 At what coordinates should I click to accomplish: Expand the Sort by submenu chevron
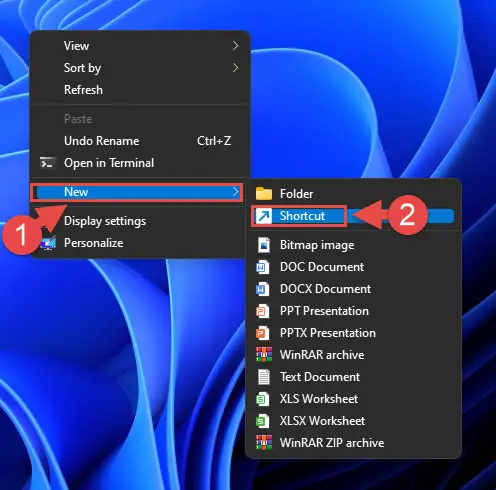click(x=236, y=68)
